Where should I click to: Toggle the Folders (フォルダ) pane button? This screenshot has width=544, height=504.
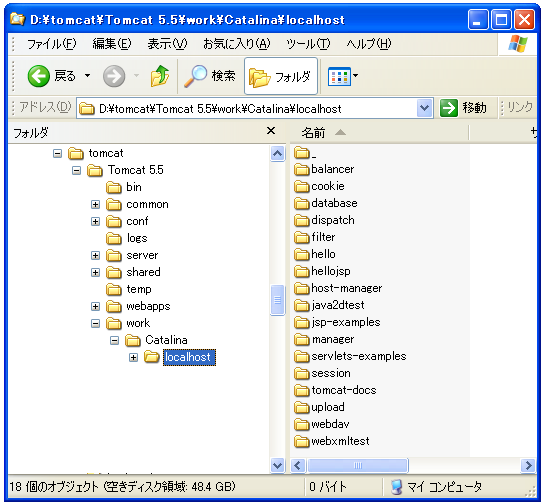coord(281,76)
